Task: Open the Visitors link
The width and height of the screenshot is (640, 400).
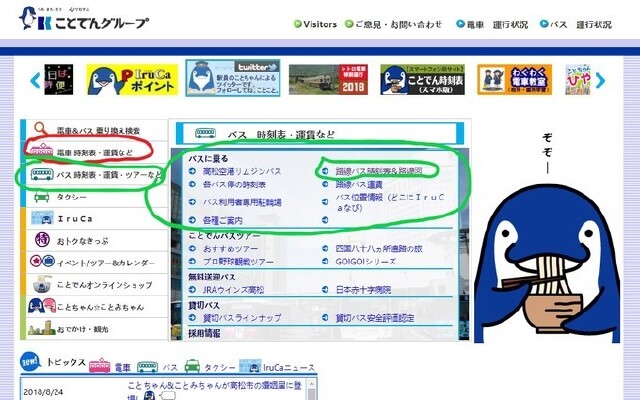Action: pos(316,24)
